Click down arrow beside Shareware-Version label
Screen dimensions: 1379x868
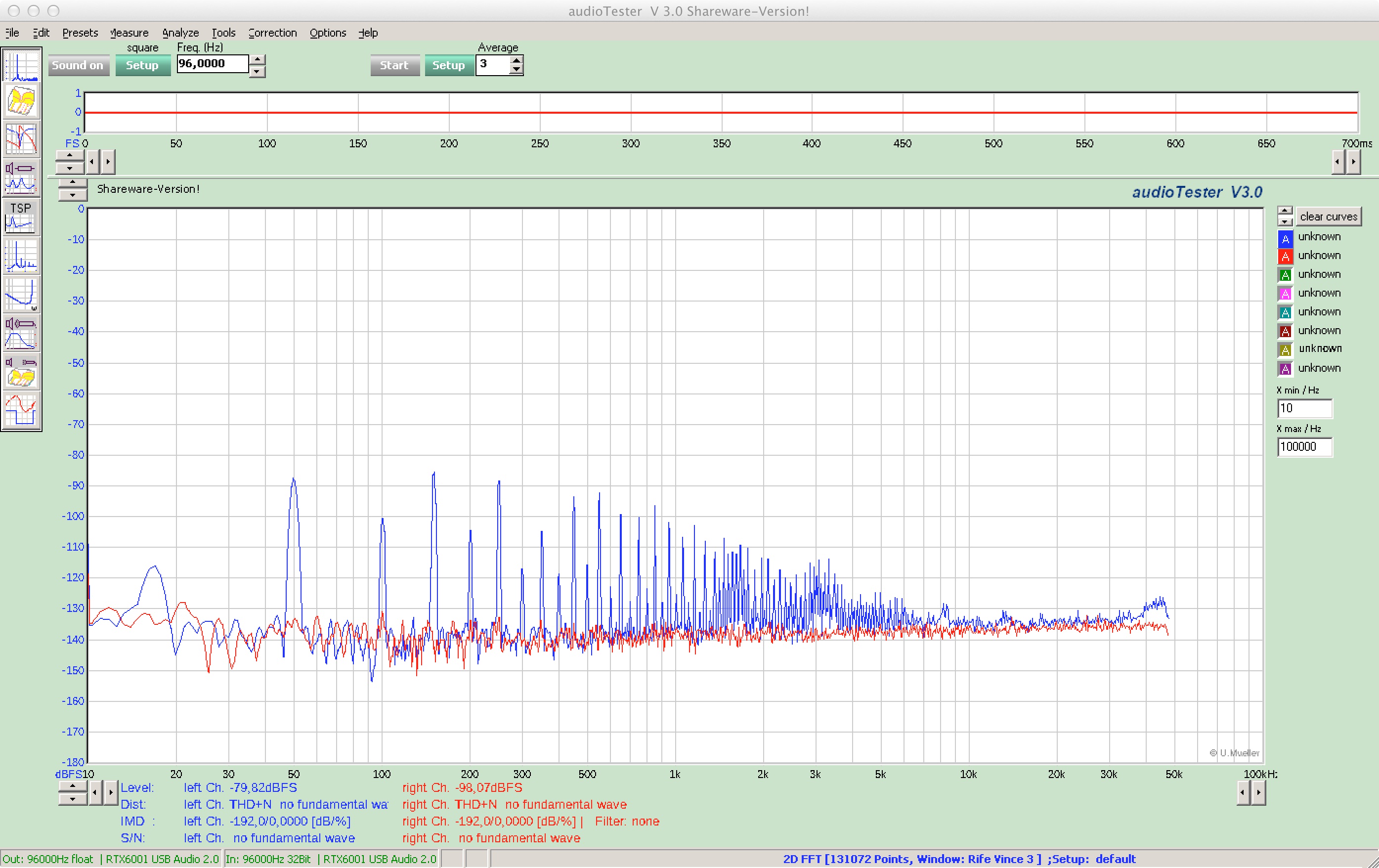(x=73, y=195)
